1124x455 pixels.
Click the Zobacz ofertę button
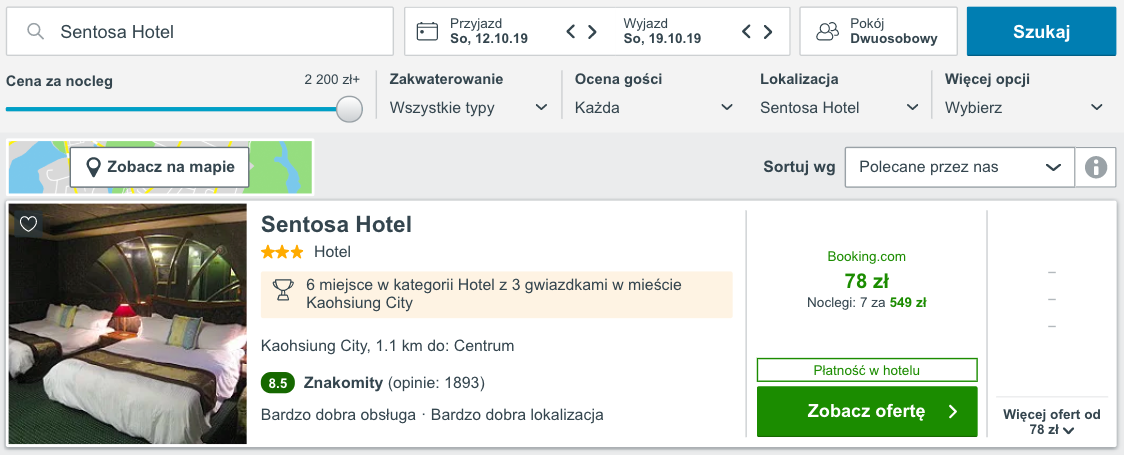click(x=866, y=411)
